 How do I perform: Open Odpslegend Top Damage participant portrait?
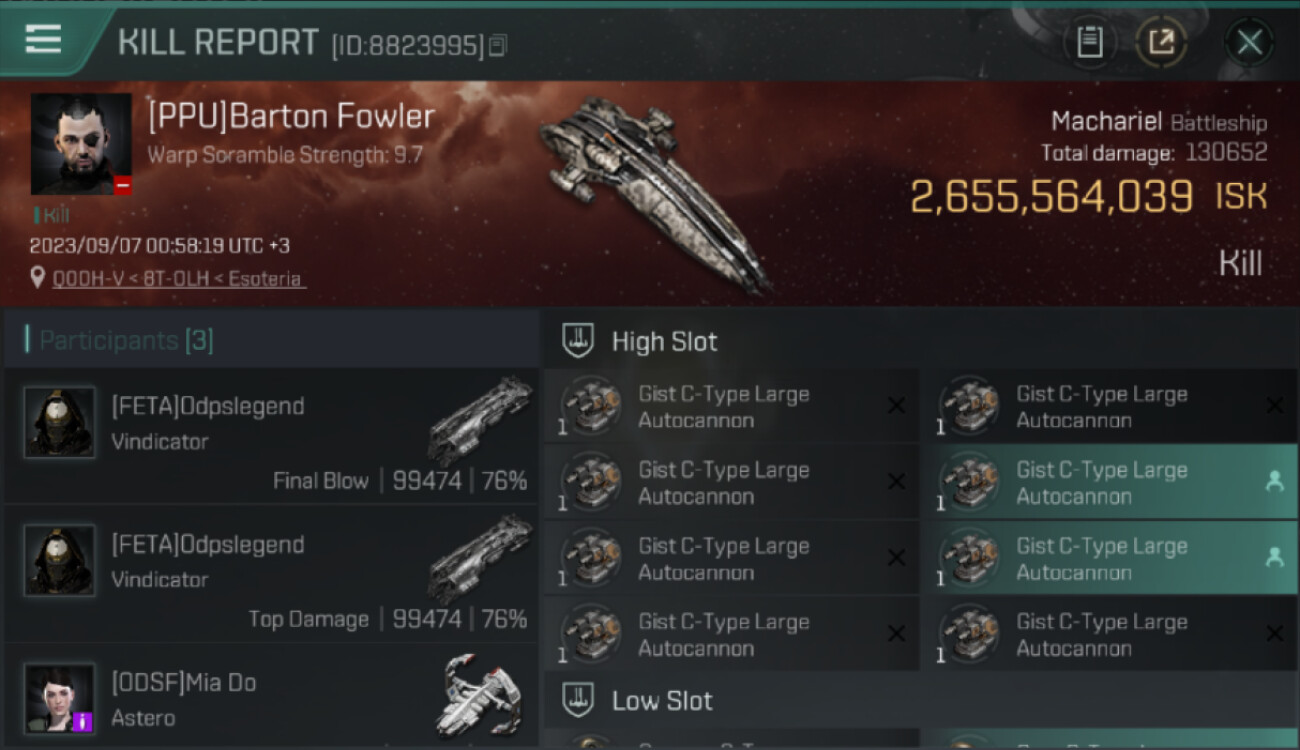pyautogui.click(x=60, y=560)
